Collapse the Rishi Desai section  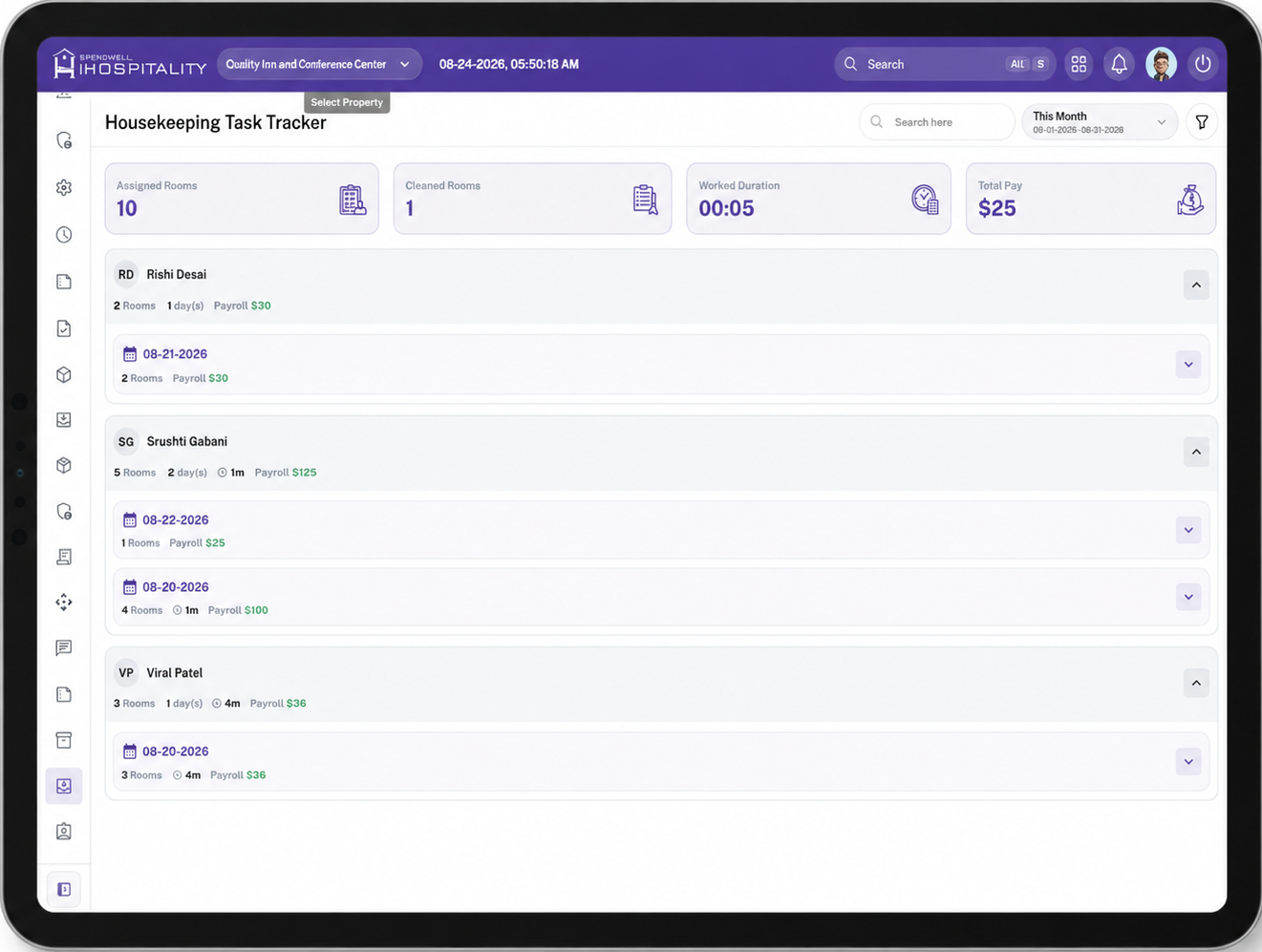(x=1196, y=286)
